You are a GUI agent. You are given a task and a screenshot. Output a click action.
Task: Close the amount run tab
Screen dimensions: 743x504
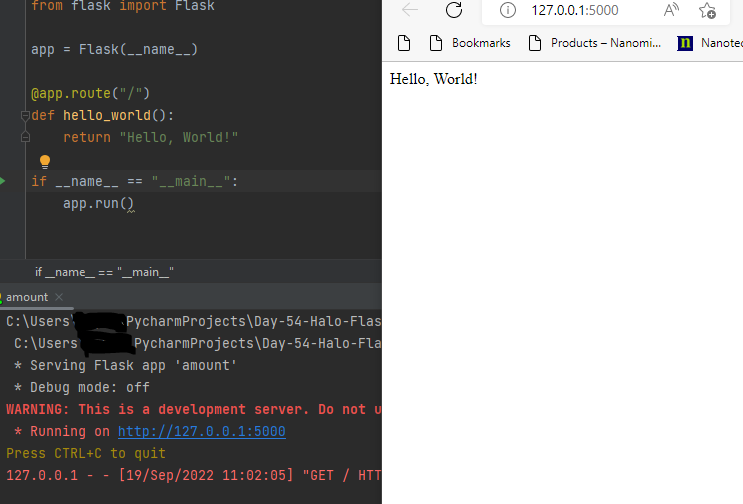pos(59,297)
